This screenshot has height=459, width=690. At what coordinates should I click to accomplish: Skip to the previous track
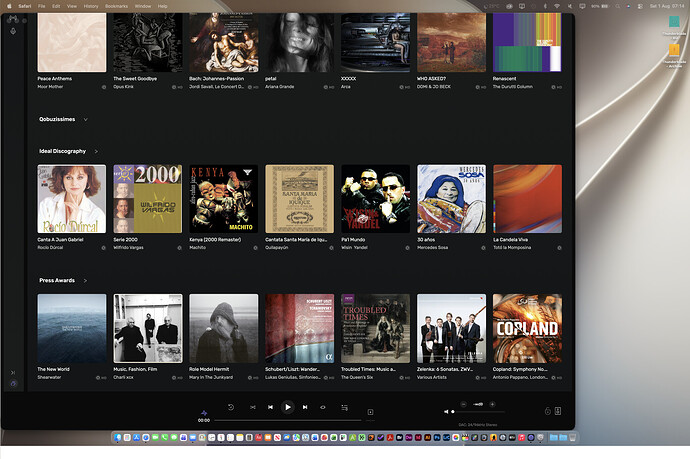coord(270,407)
